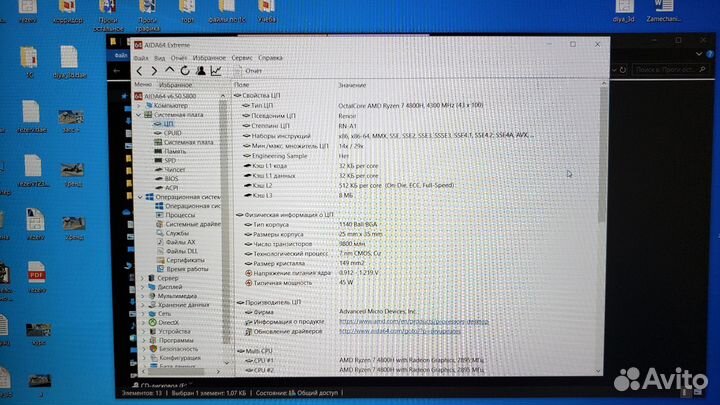The width and height of the screenshot is (720, 405).
Task: Click the Значение column header
Action: pos(352,85)
